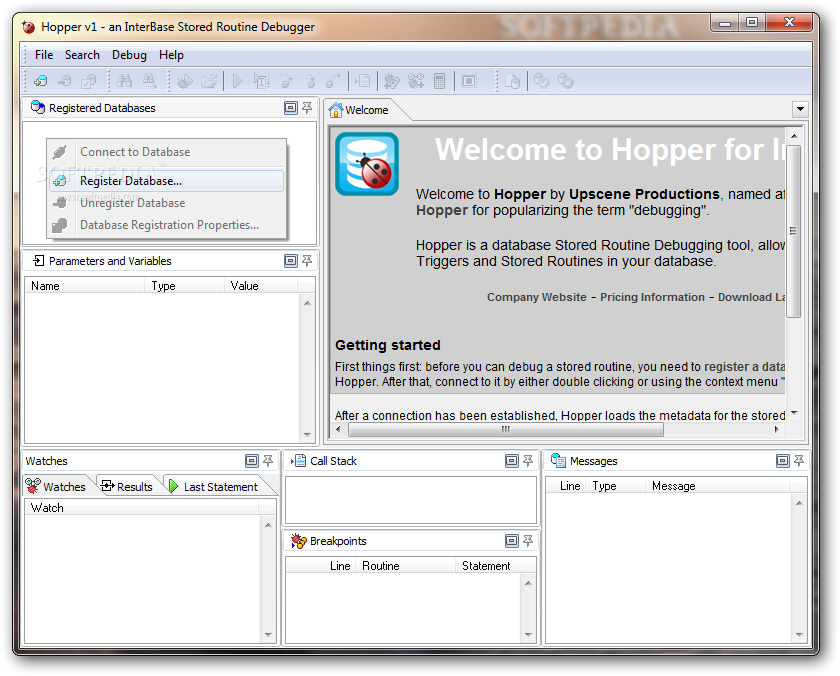This screenshot has height=676, width=840.
Task: Click the Add Watch glasses-bug toolbar icon
Action: (x=416, y=81)
